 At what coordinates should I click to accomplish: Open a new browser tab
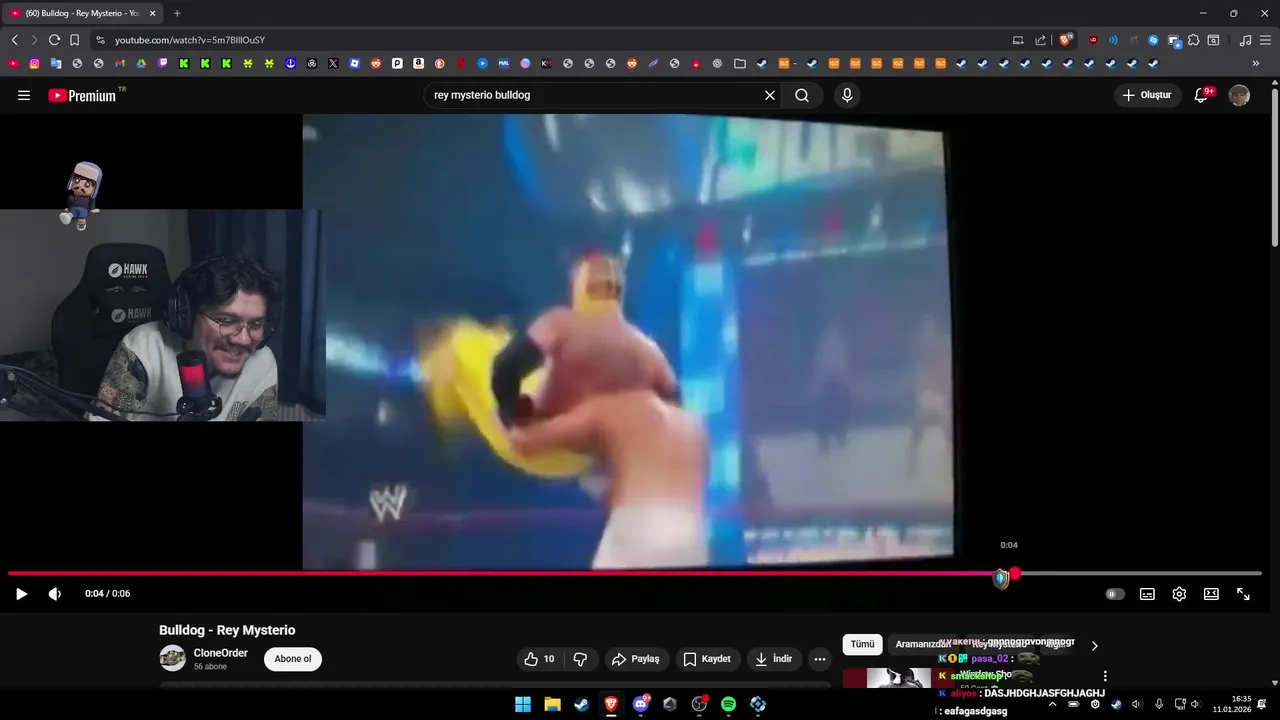click(x=177, y=13)
